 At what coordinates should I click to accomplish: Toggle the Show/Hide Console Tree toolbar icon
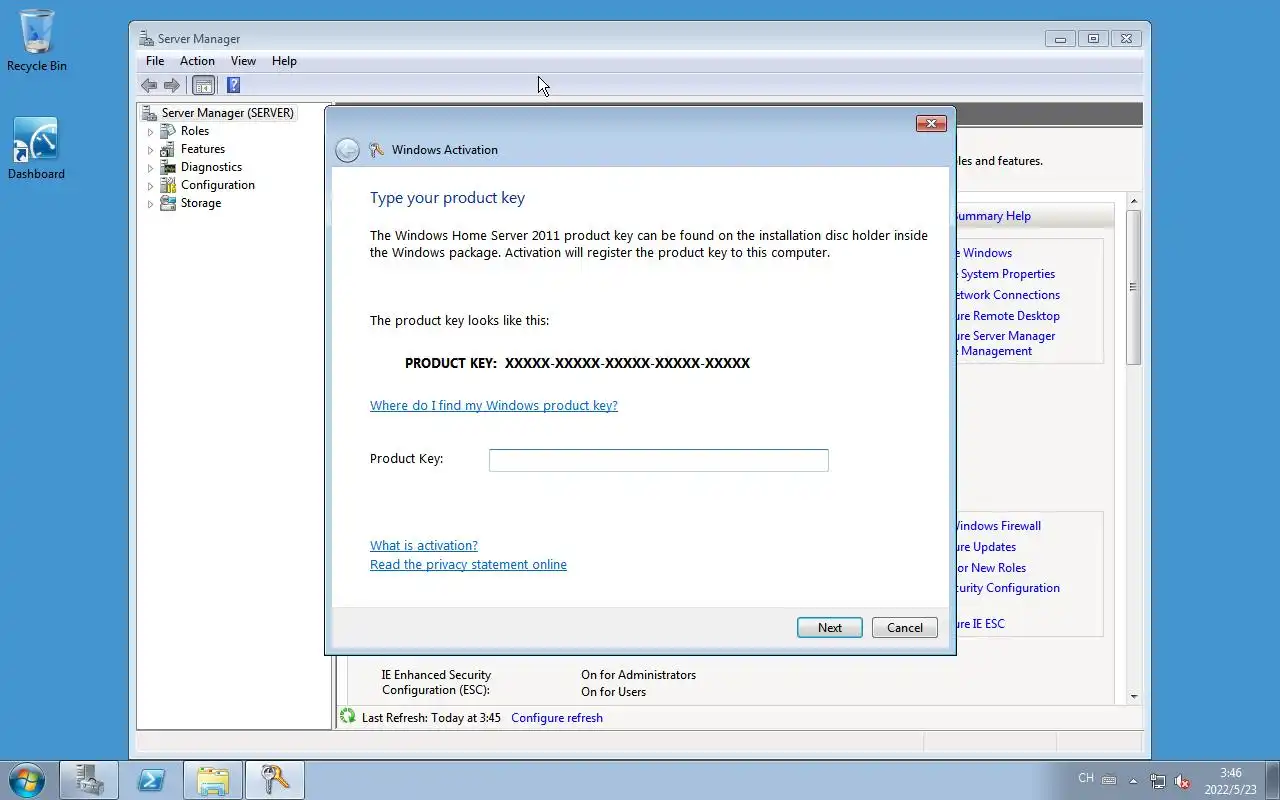tap(204, 85)
